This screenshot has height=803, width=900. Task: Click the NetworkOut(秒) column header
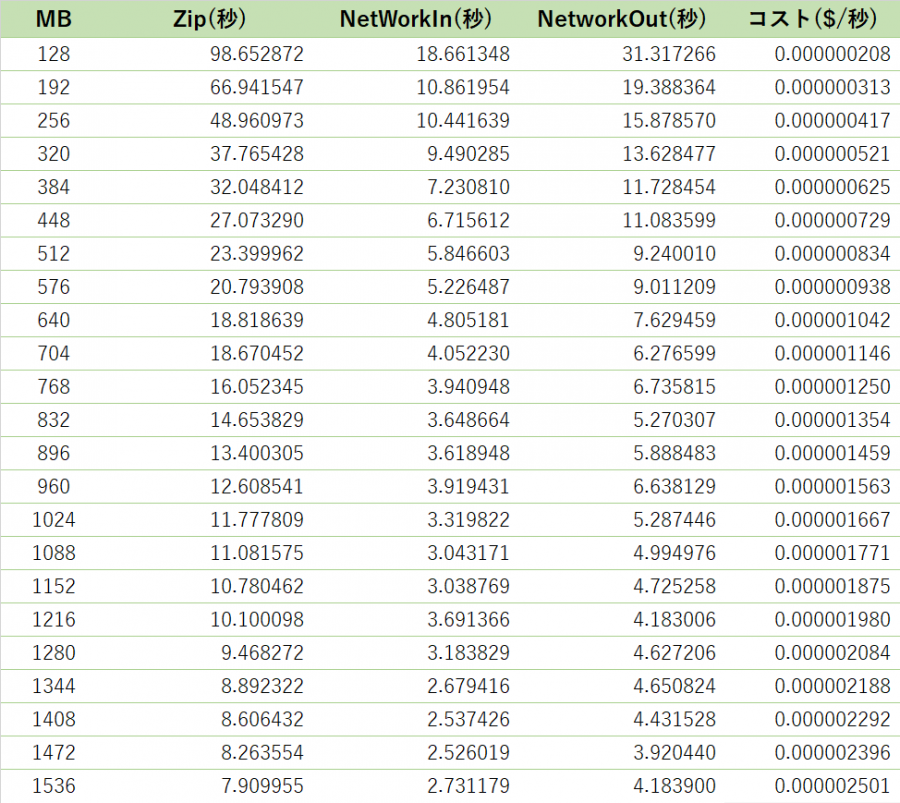[622, 19]
